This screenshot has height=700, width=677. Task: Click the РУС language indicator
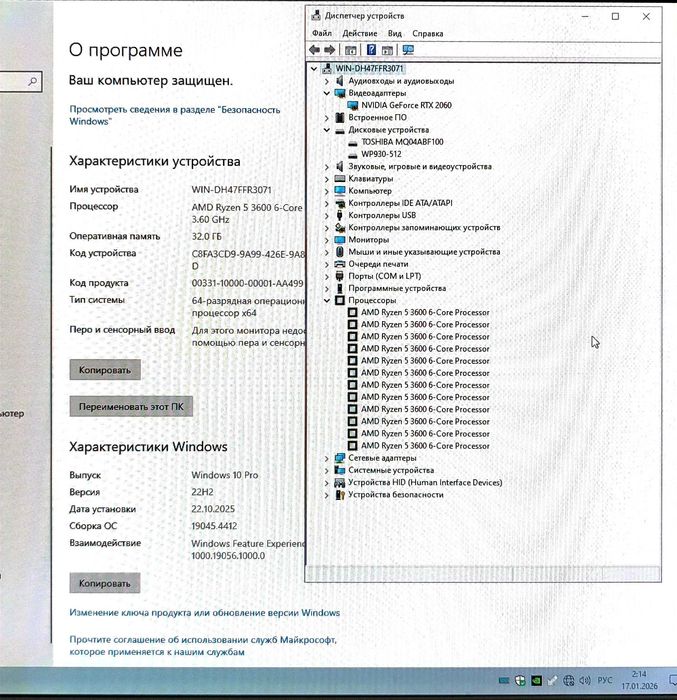point(605,680)
